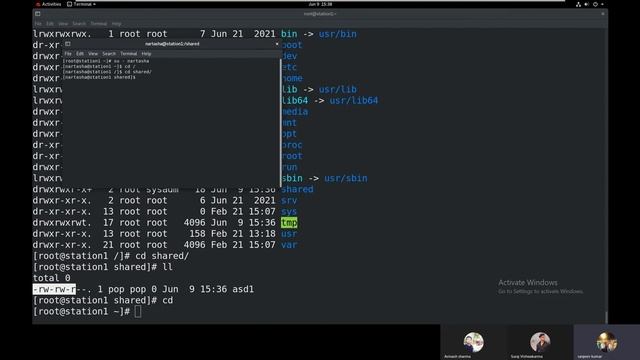640x360 pixels.
Task: Click the blue 'usr' directory name
Action: point(289,234)
